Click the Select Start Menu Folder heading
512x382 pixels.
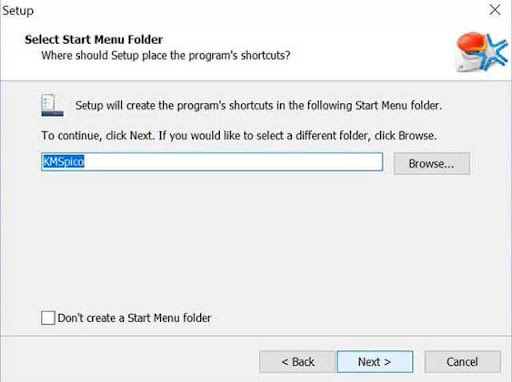pos(94,39)
